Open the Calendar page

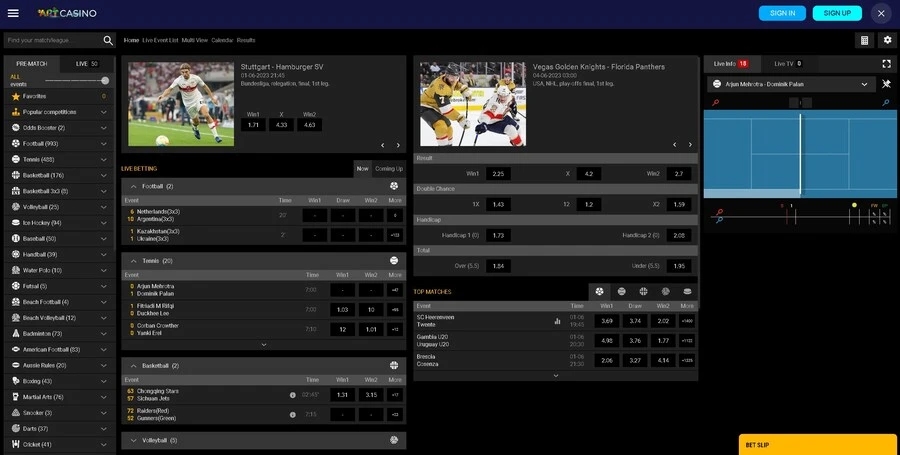222,40
